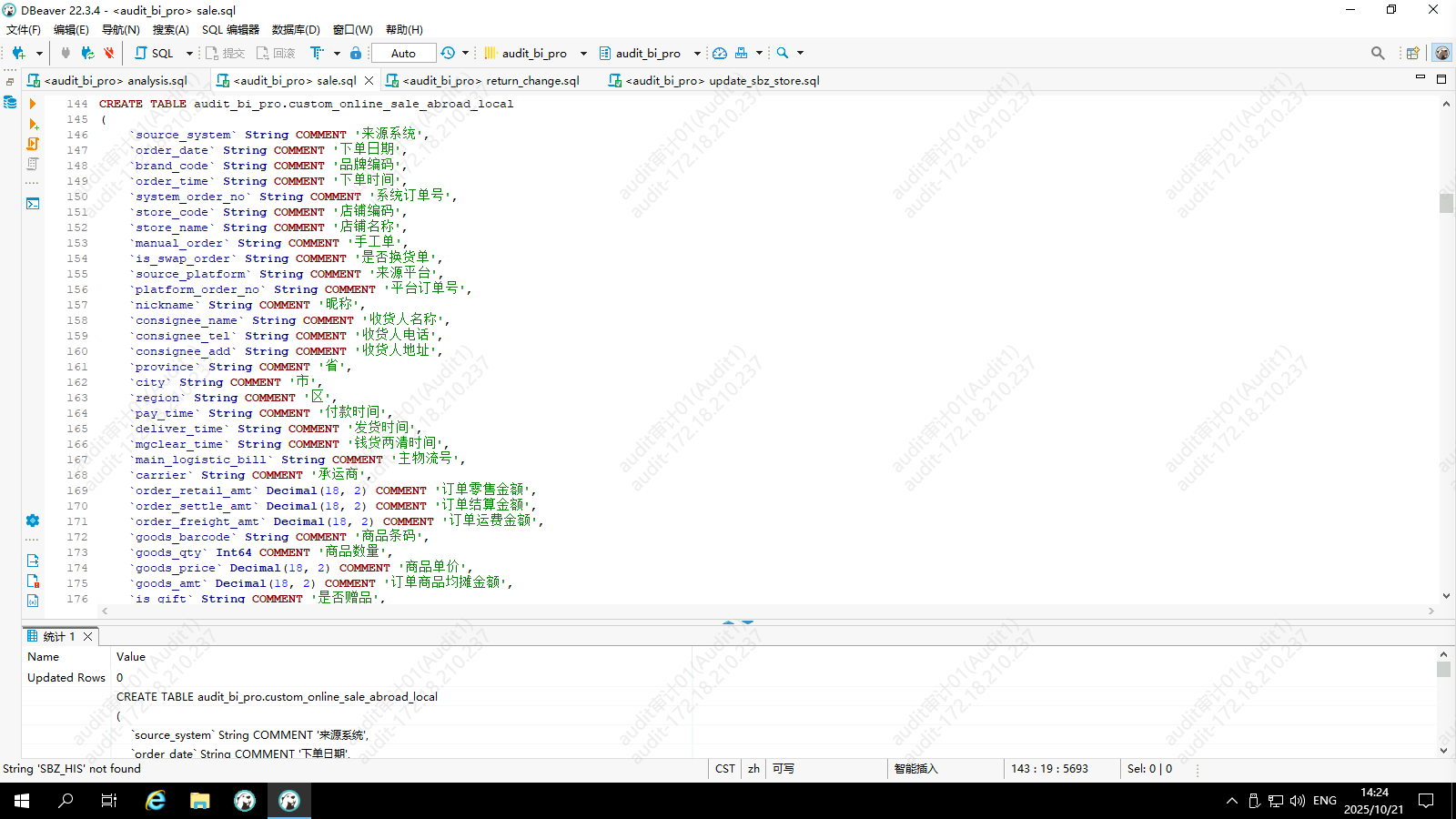Click the editor's vertical scrollbar thumb
The height and width of the screenshot is (819, 1456).
[x=1446, y=203]
